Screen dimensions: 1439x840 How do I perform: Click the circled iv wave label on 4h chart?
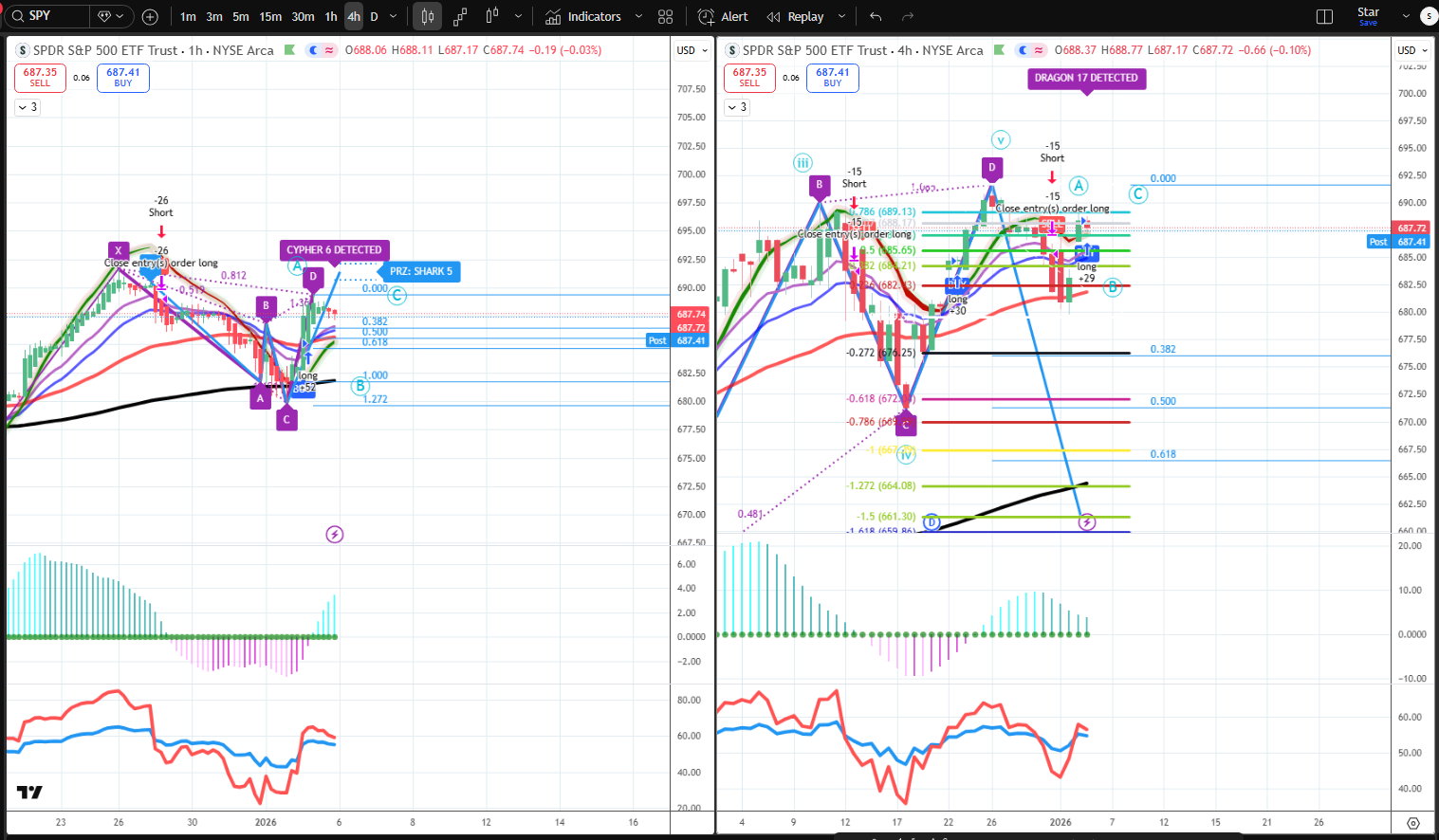907,455
